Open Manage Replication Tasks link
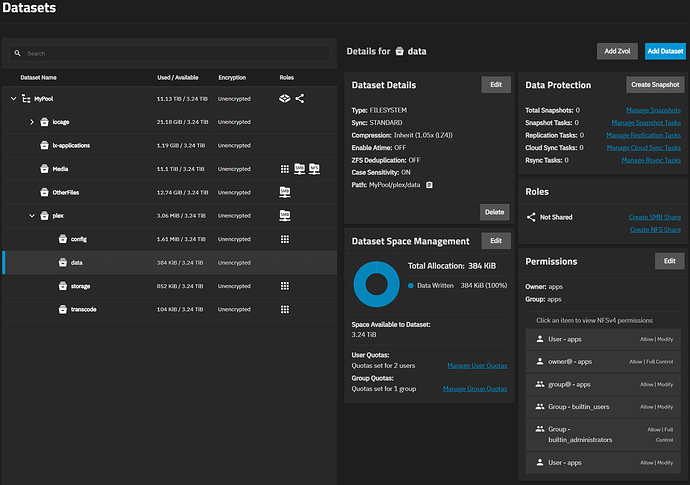This screenshot has width=690, height=485. (x=643, y=135)
